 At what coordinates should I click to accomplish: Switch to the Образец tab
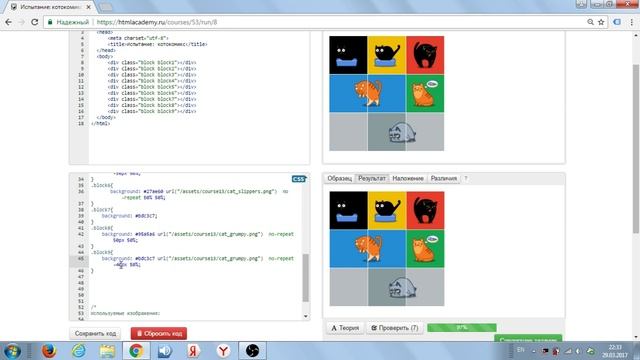coord(340,178)
